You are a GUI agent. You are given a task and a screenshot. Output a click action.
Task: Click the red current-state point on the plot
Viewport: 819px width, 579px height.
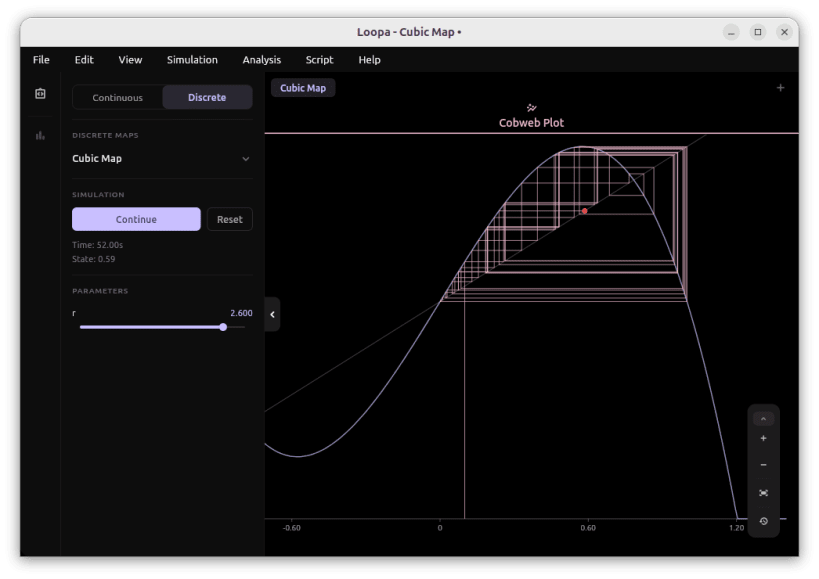584,211
